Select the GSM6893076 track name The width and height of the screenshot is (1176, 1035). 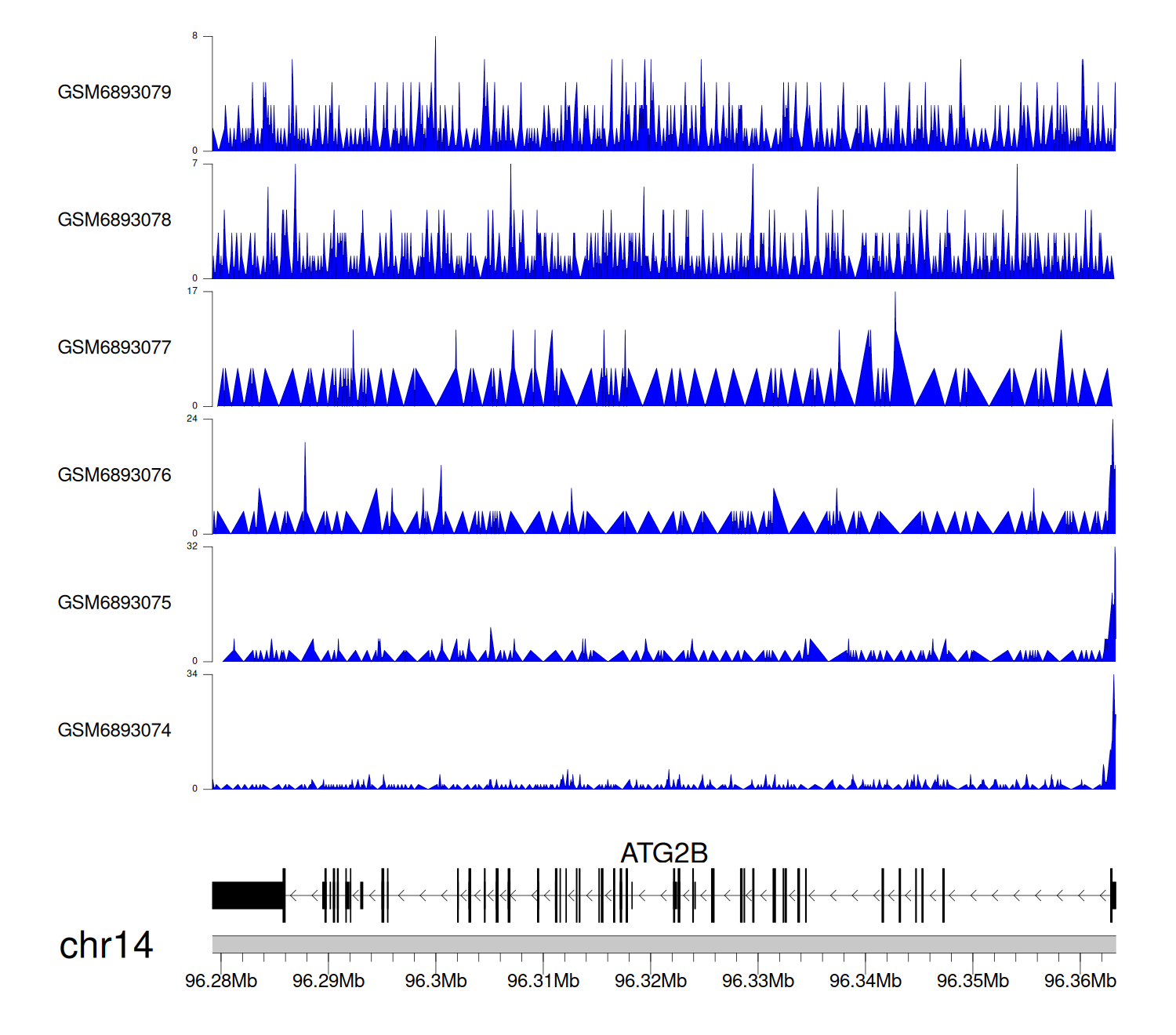point(114,475)
